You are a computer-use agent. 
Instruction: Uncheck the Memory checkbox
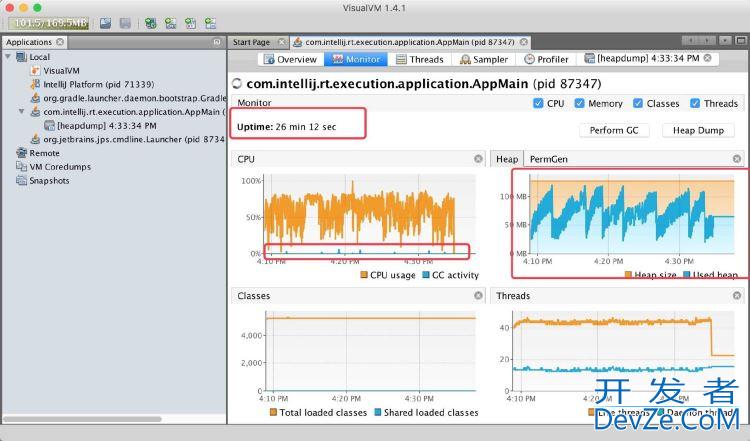(x=579, y=103)
